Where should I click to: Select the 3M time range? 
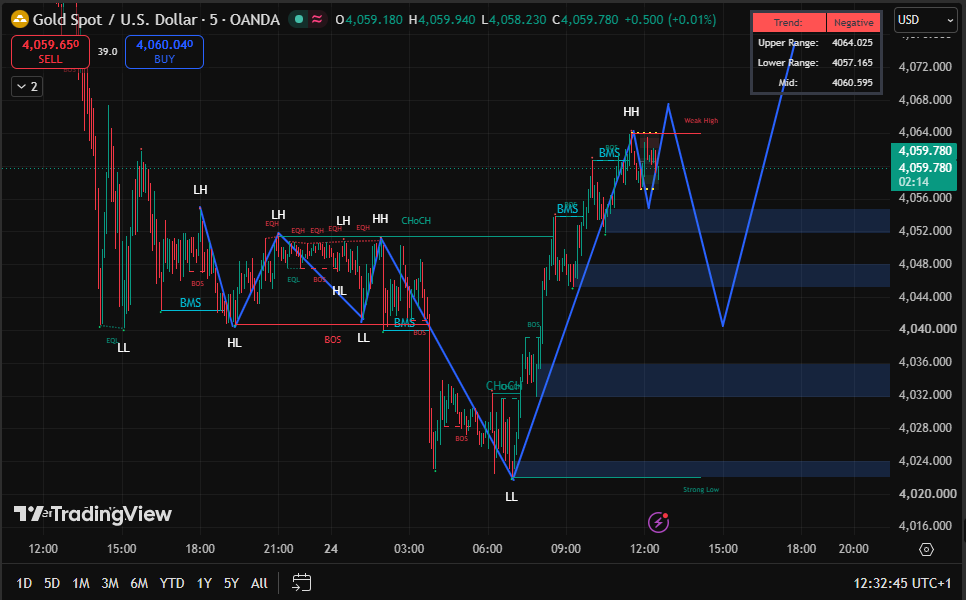pos(110,583)
